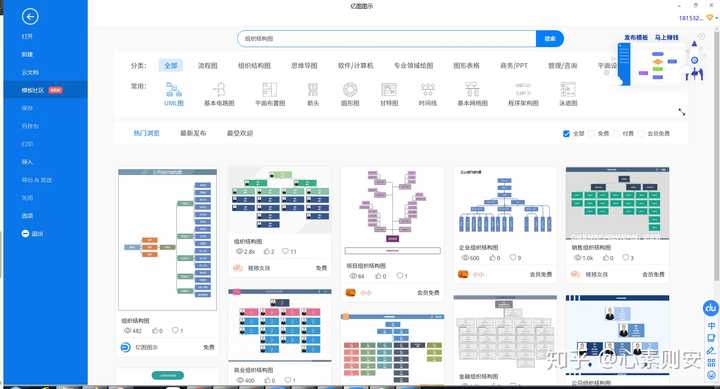Image resolution: width=720 pixels, height=389 pixels.
Task: Select the 时间线 icon
Action: (428, 89)
